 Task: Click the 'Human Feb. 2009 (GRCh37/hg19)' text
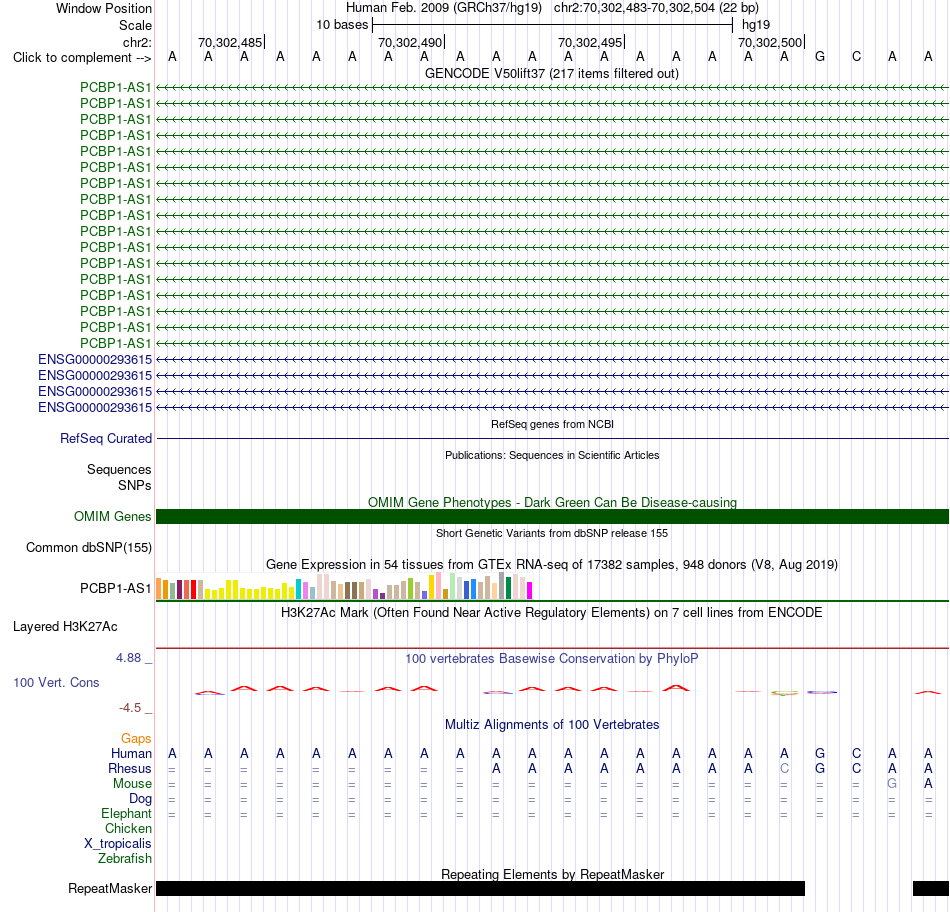tap(443, 8)
